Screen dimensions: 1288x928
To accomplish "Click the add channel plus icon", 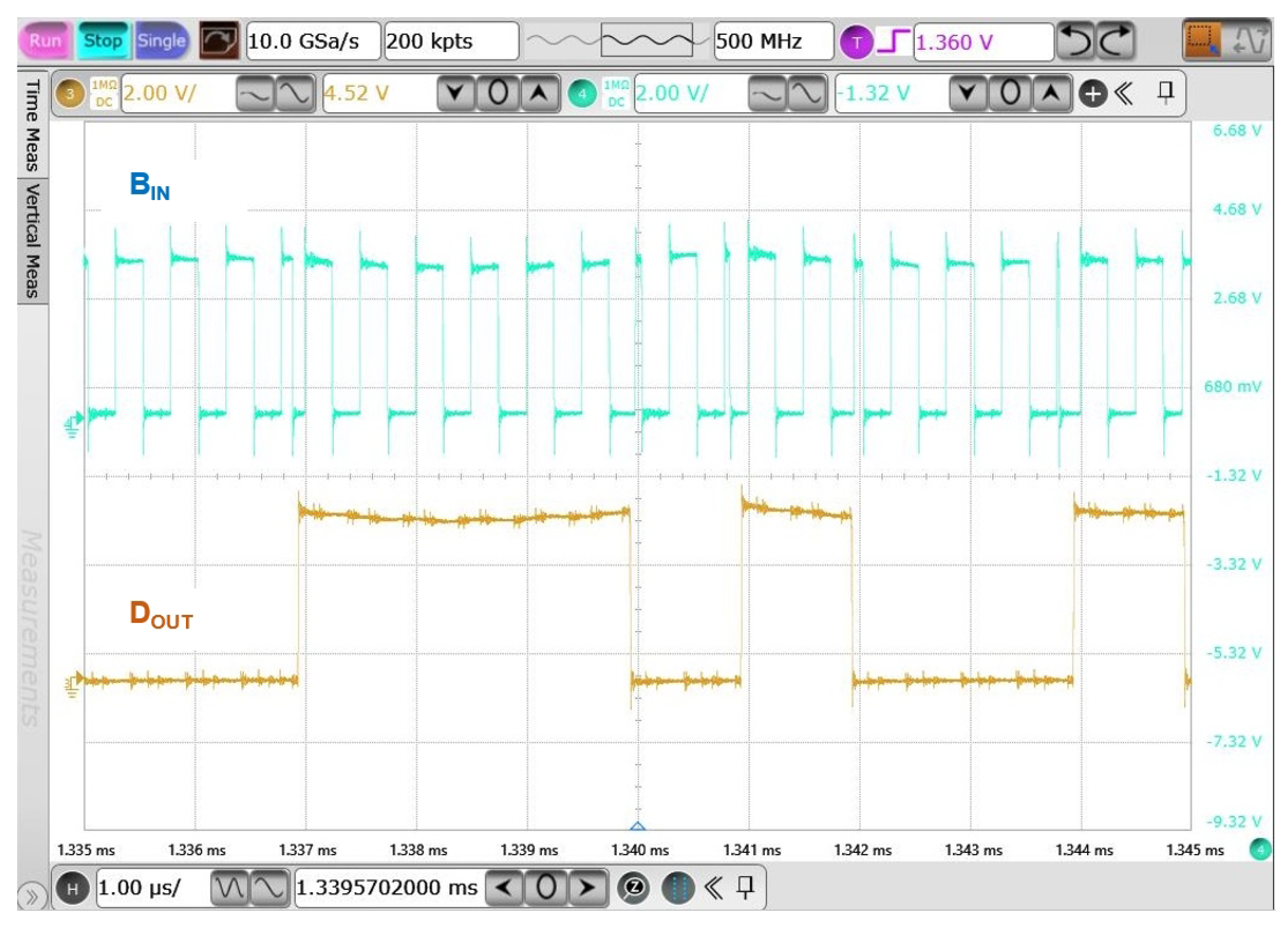I will [x=1093, y=94].
